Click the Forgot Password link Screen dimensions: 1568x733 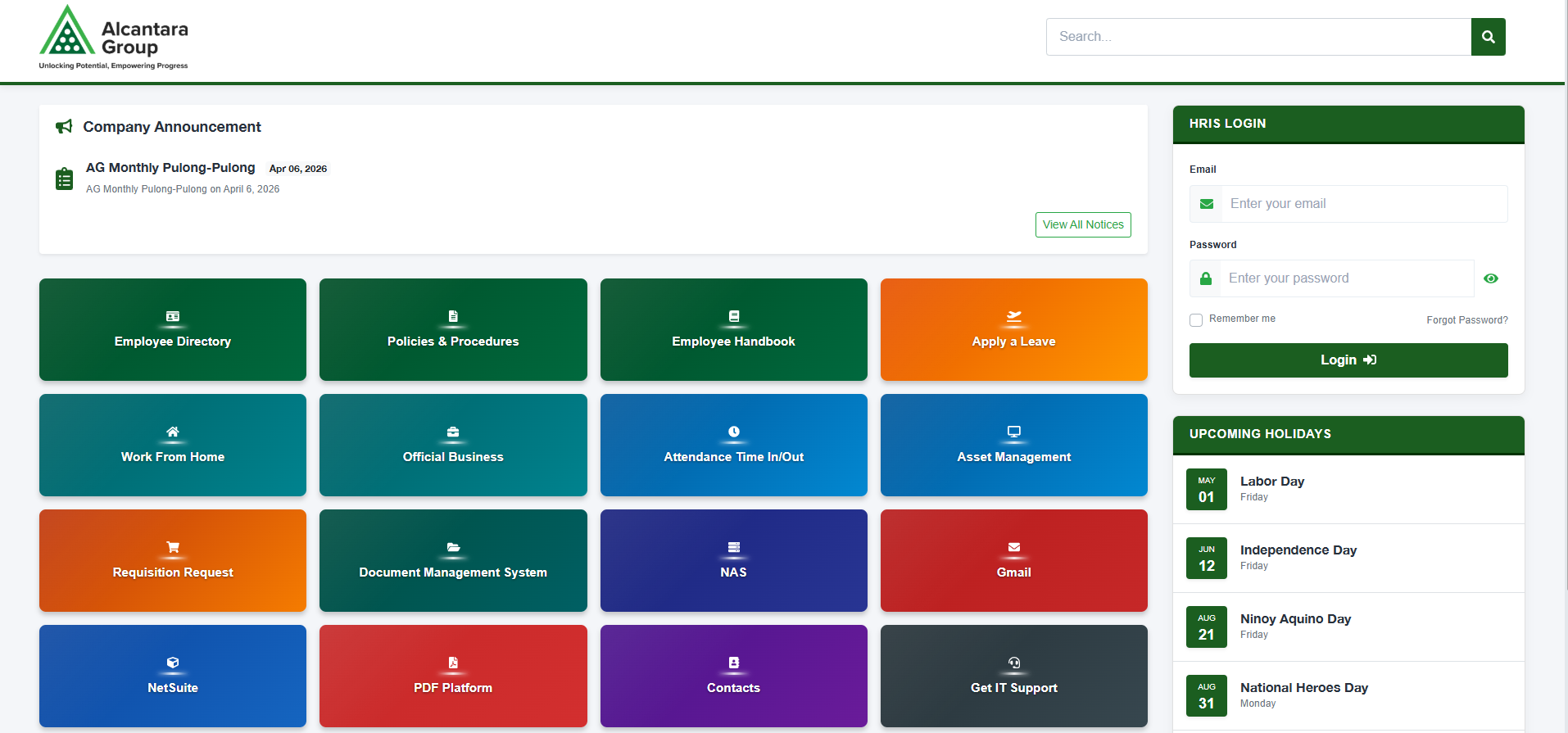click(1466, 320)
